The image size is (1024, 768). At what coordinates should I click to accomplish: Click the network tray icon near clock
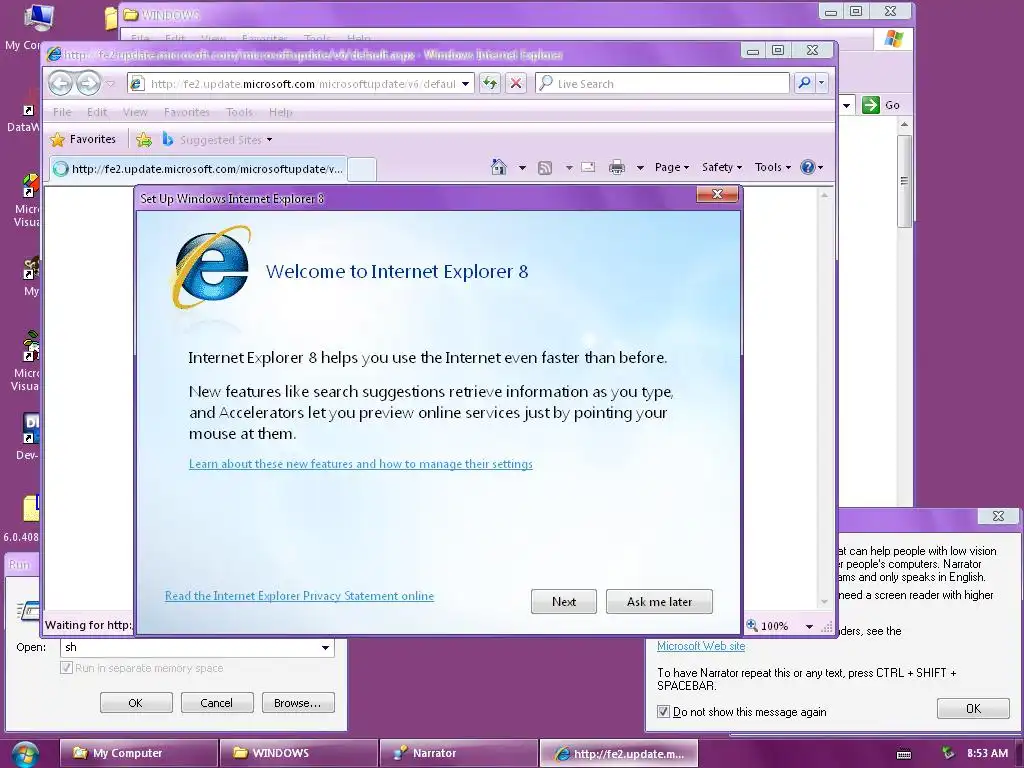point(947,754)
